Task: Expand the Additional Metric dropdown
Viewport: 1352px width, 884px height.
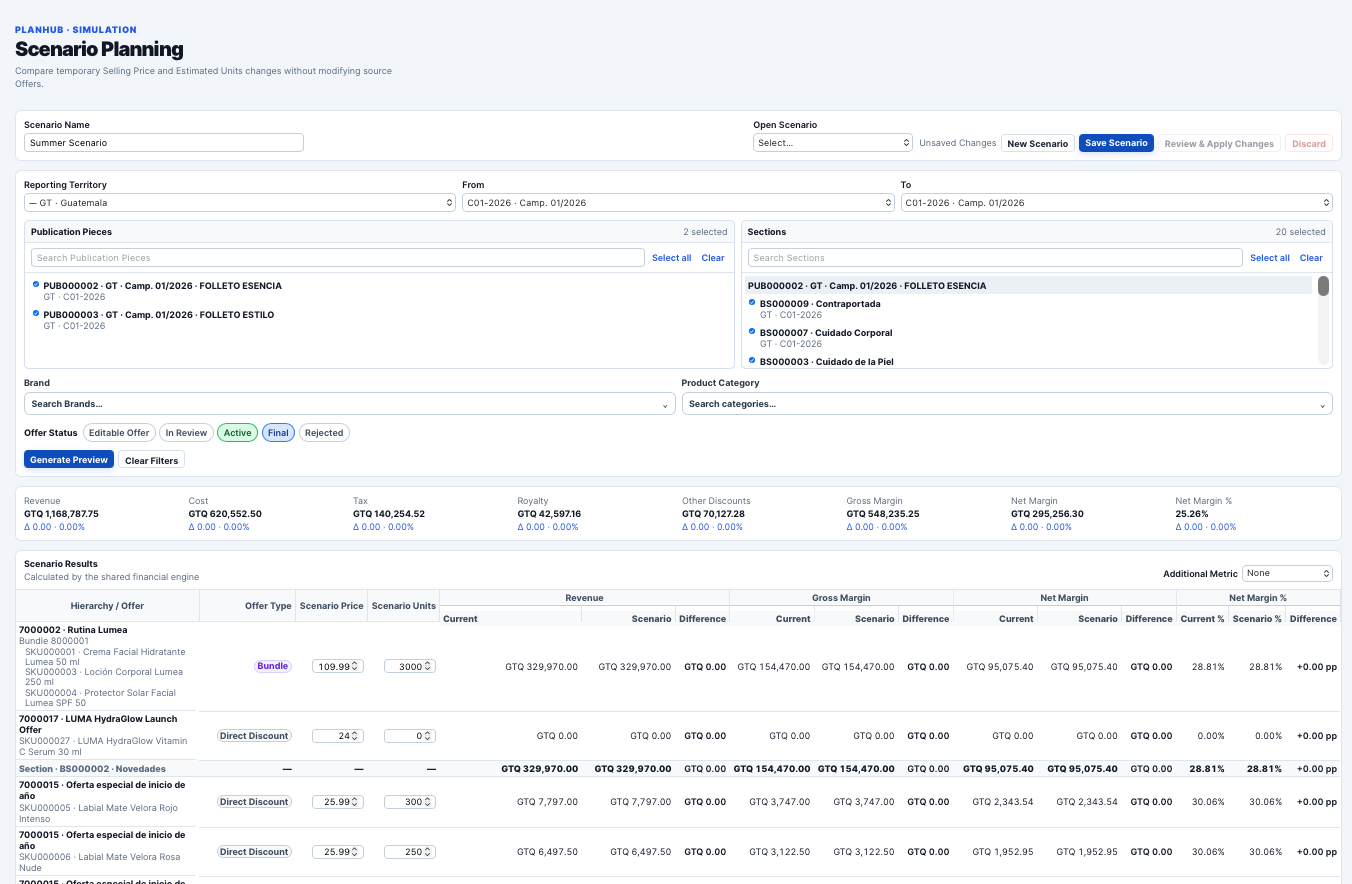Action: 1288,574
